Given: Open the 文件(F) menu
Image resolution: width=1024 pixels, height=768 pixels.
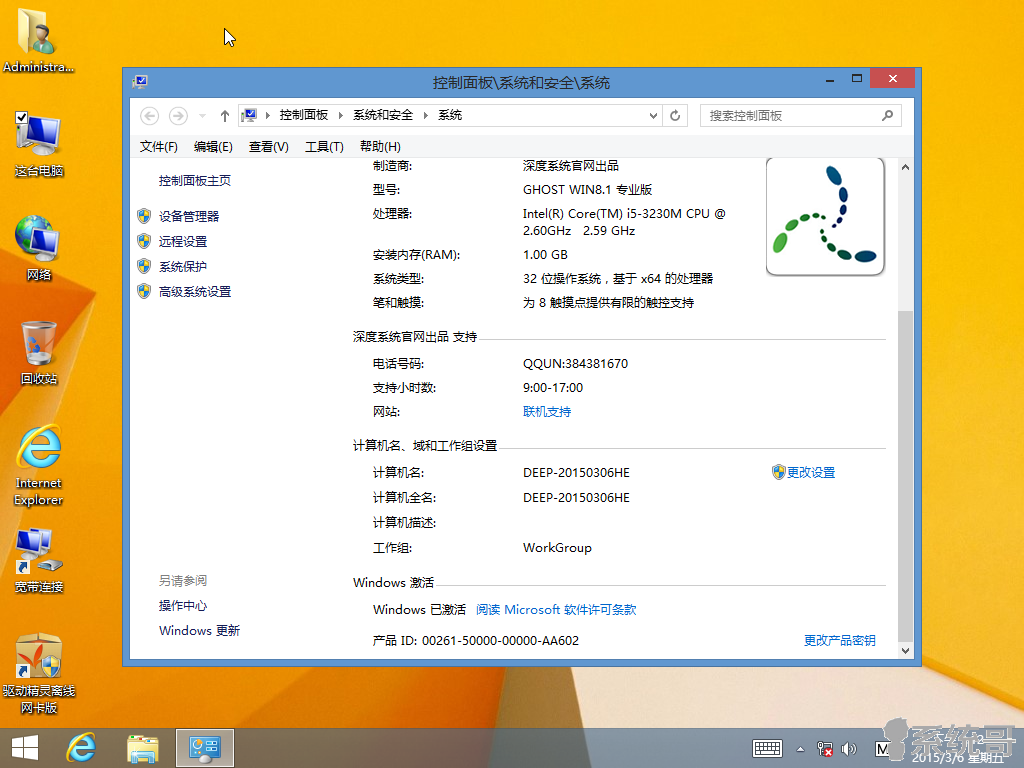Looking at the screenshot, I should [159, 147].
